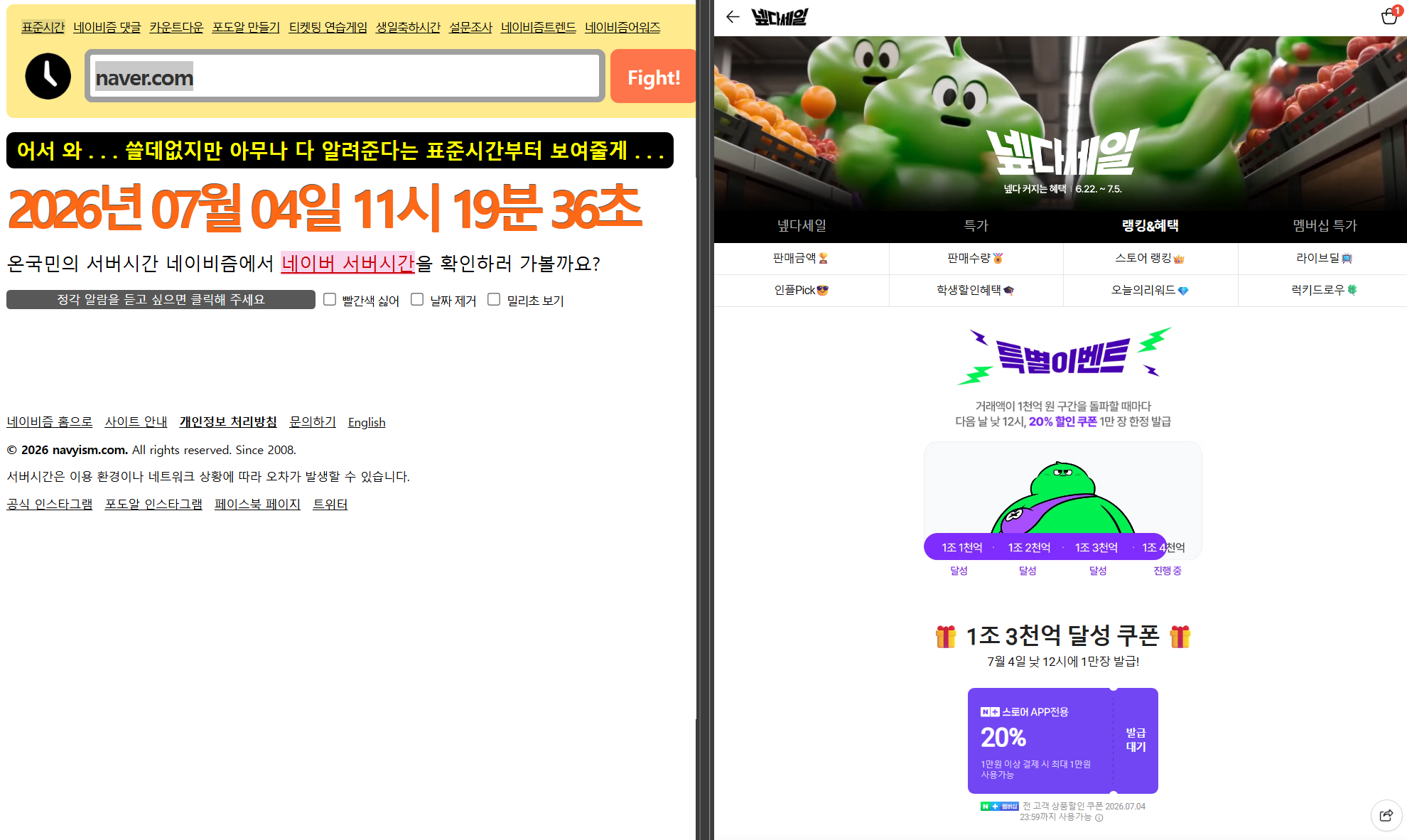The height and width of the screenshot is (840, 1407).
Task: Open 카운트다운 nav link
Action: [176, 27]
